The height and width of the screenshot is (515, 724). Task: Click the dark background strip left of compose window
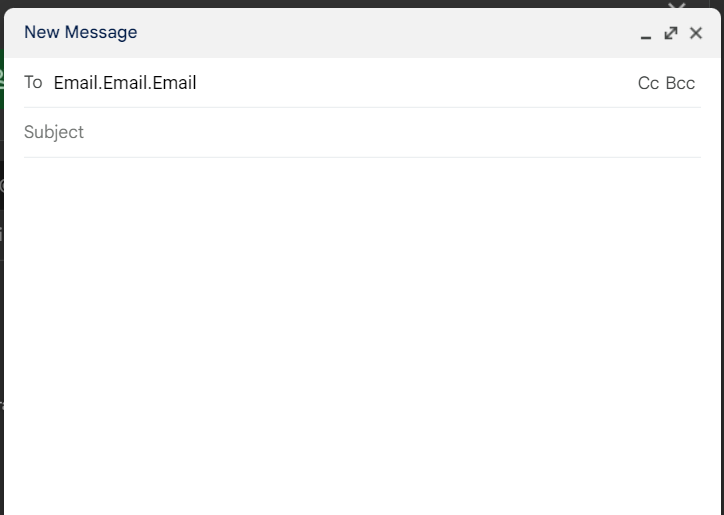click(x=1, y=330)
